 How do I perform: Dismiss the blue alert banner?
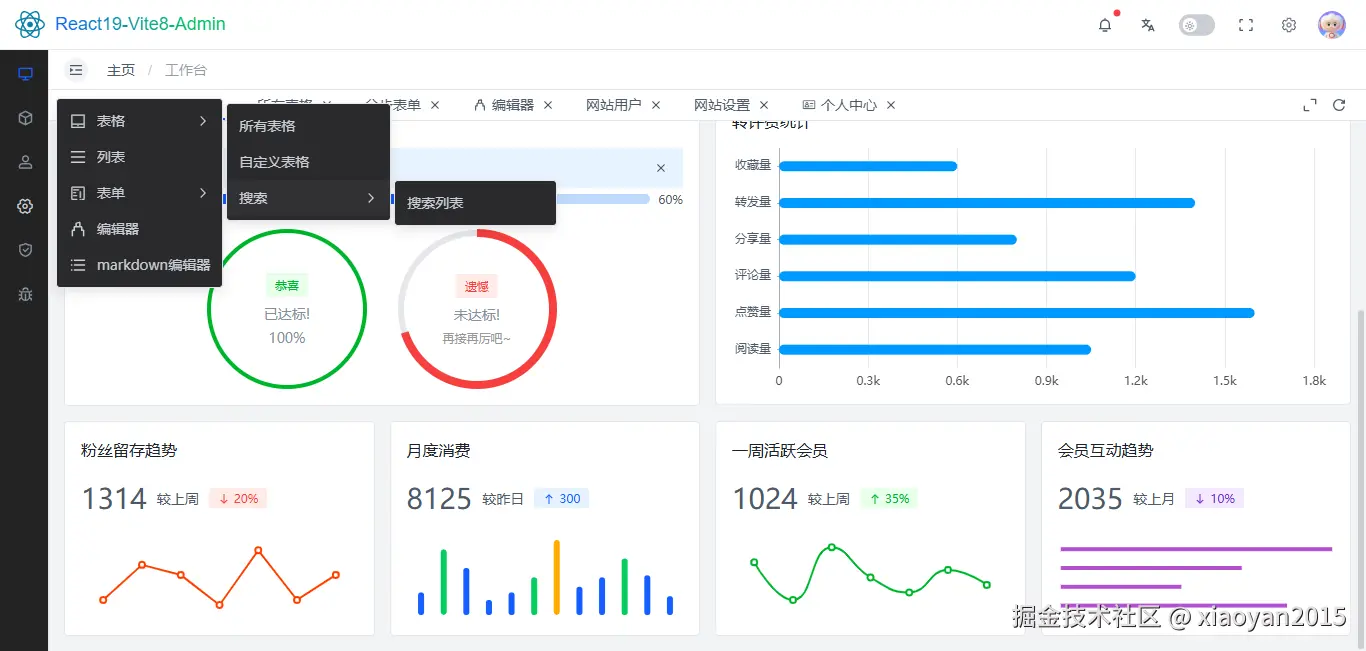click(x=661, y=168)
